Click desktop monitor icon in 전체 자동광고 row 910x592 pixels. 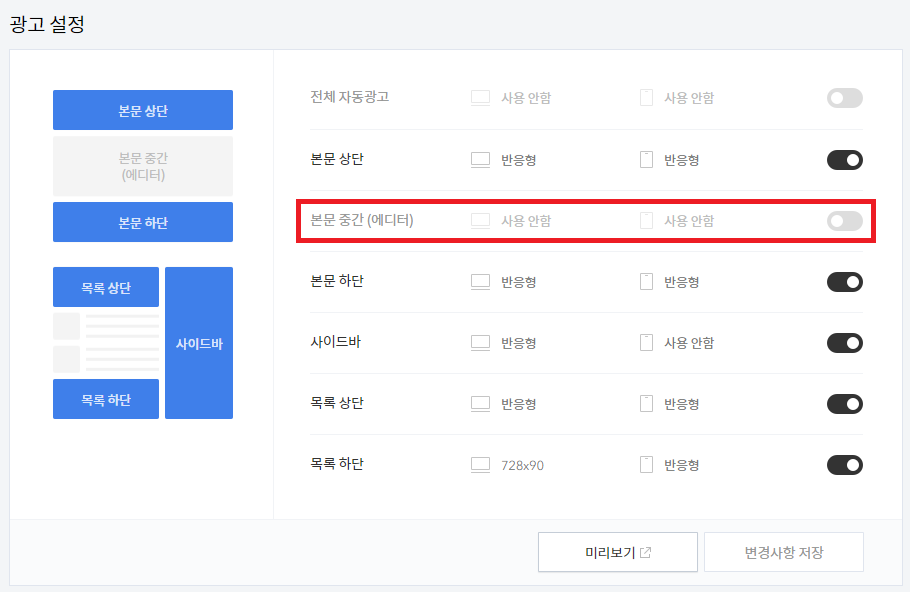480,98
